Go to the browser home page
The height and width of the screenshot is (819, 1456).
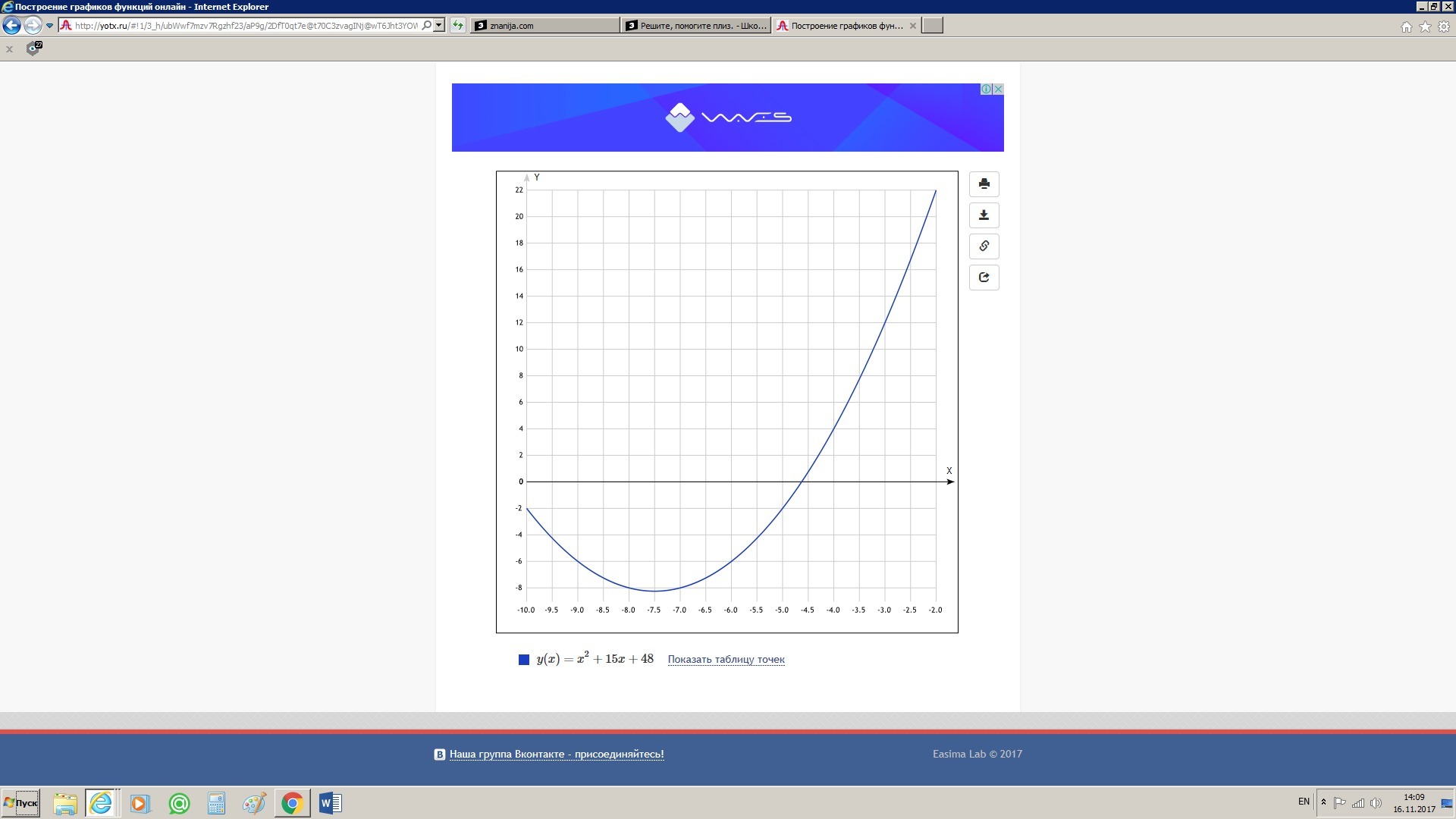click(x=1406, y=27)
